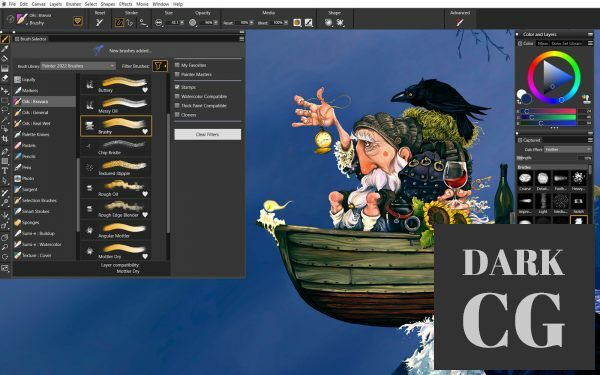Click the Reset tool icon in property bar

coord(99,23)
